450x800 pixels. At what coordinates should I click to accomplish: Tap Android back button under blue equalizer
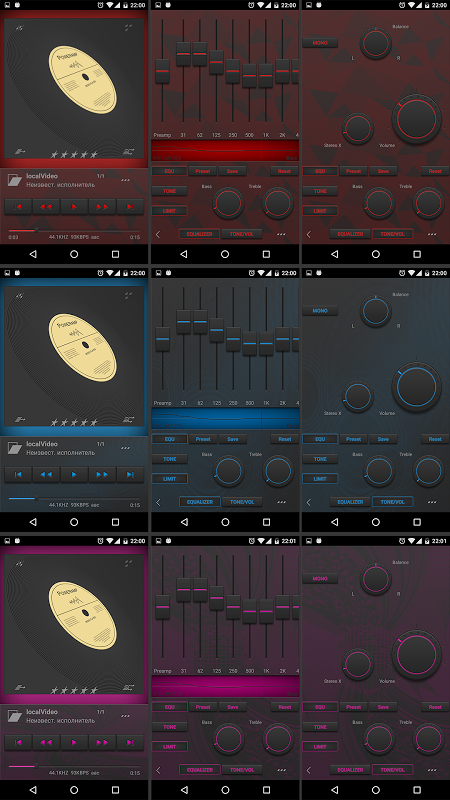(x=184, y=522)
